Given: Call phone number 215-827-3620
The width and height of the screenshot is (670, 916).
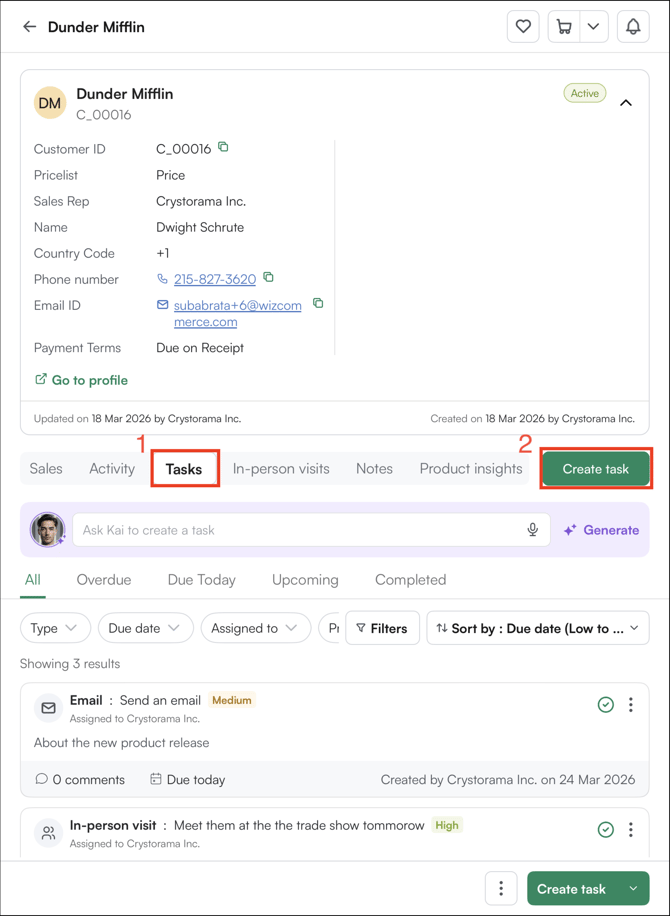Looking at the screenshot, I should [214, 279].
